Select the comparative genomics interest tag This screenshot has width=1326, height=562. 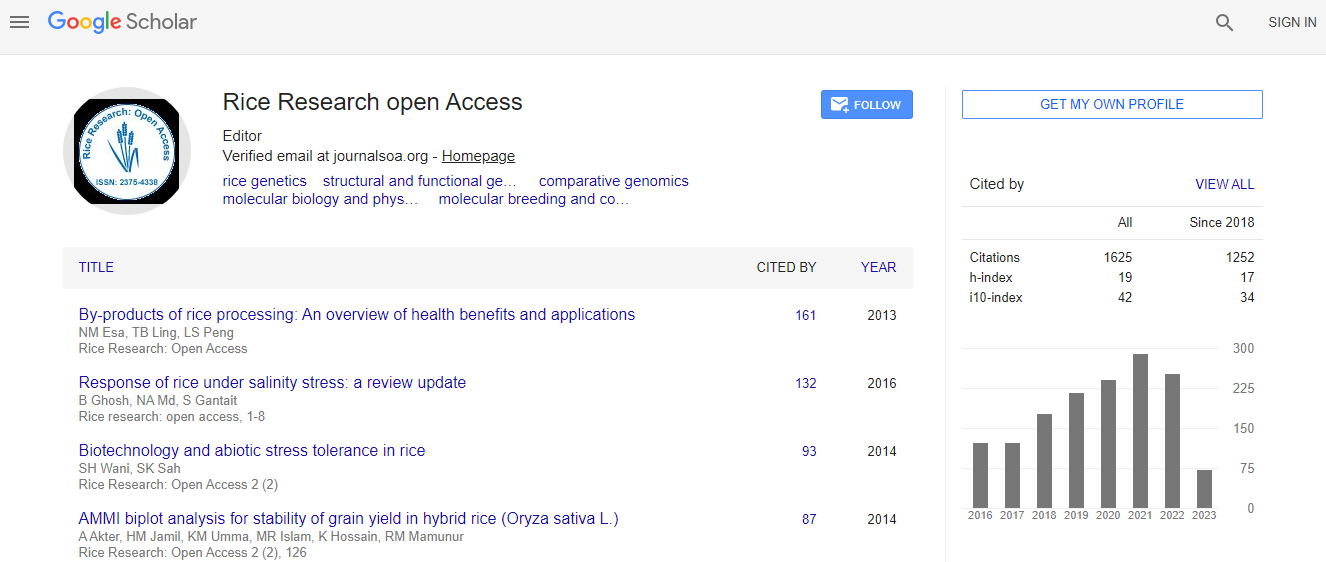click(613, 181)
